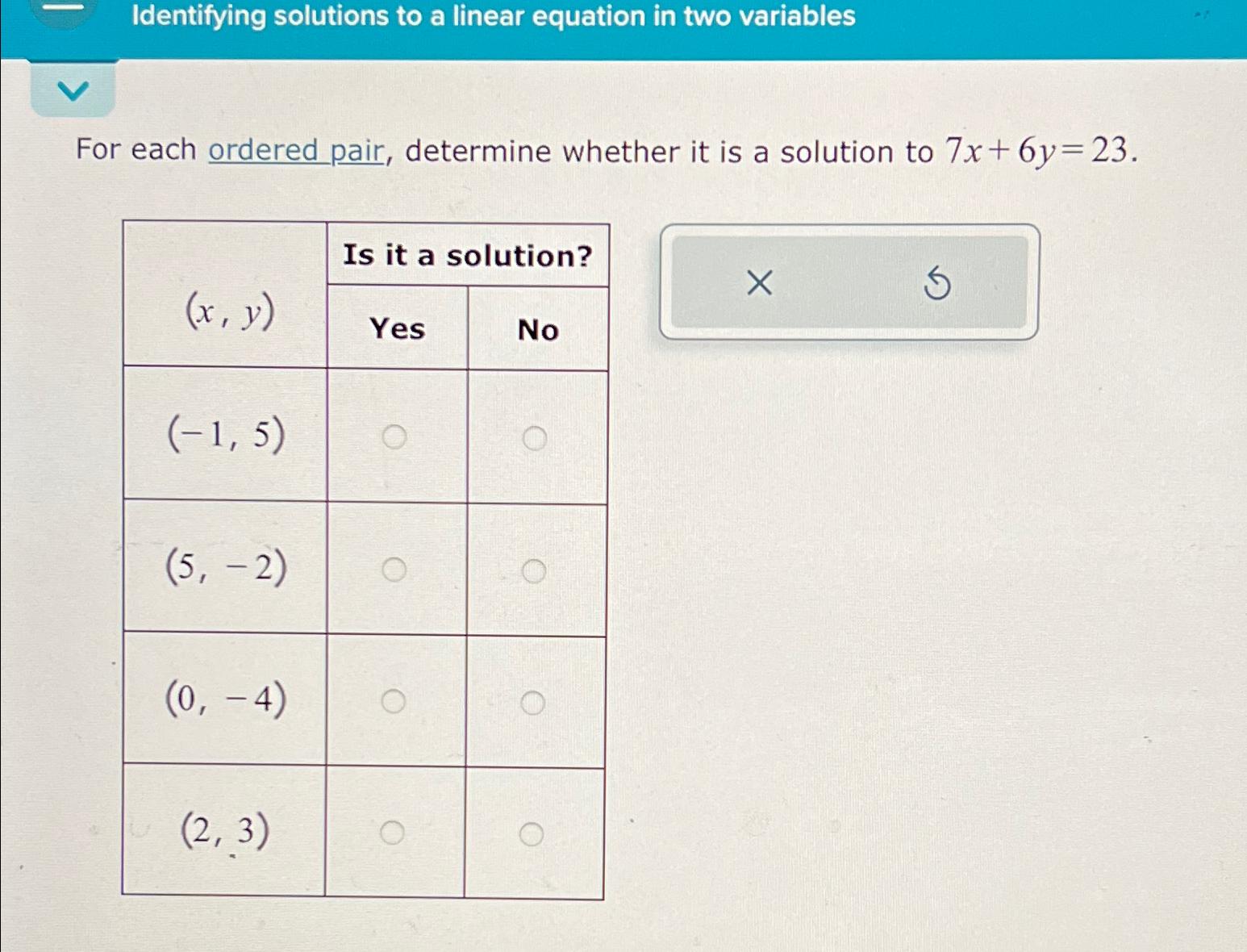Collapse the problem using the chevron arrow

pos(73,89)
